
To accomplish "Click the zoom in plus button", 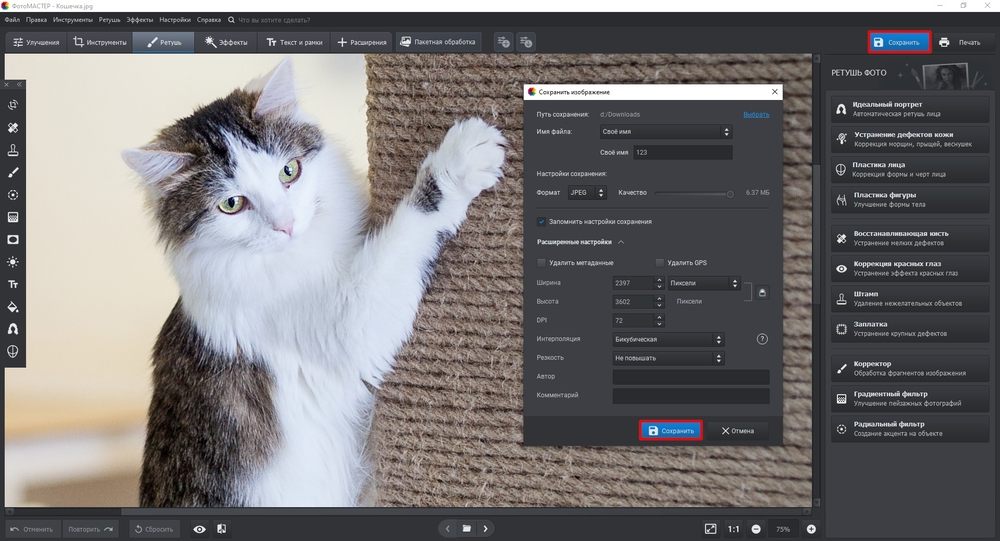I will pyautogui.click(x=811, y=528).
